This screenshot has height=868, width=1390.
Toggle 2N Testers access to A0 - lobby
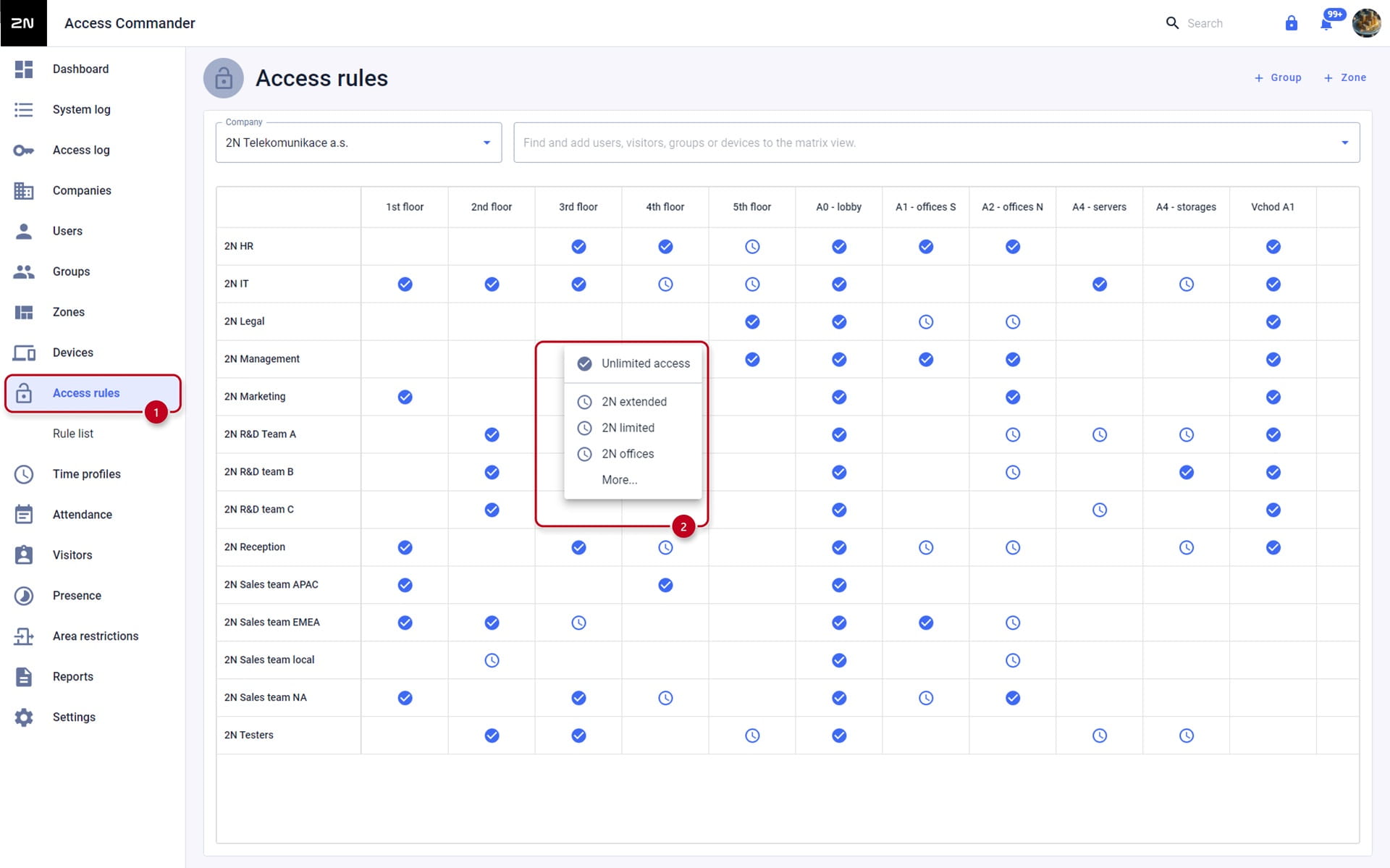click(839, 736)
